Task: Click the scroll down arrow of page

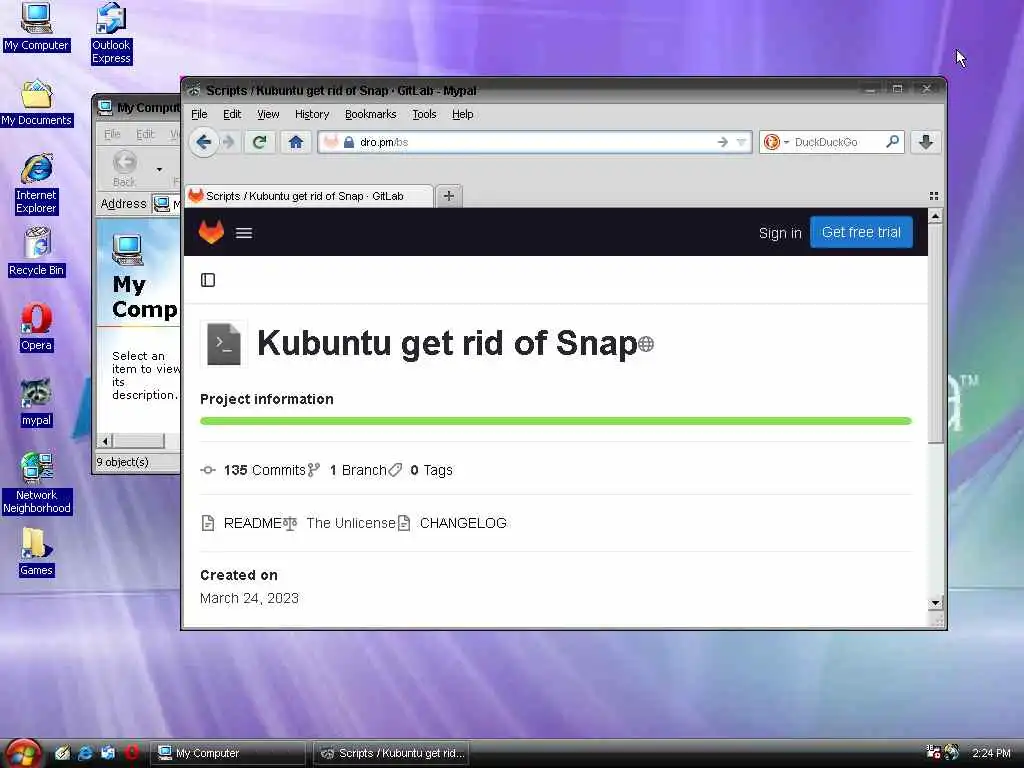Action: click(935, 603)
